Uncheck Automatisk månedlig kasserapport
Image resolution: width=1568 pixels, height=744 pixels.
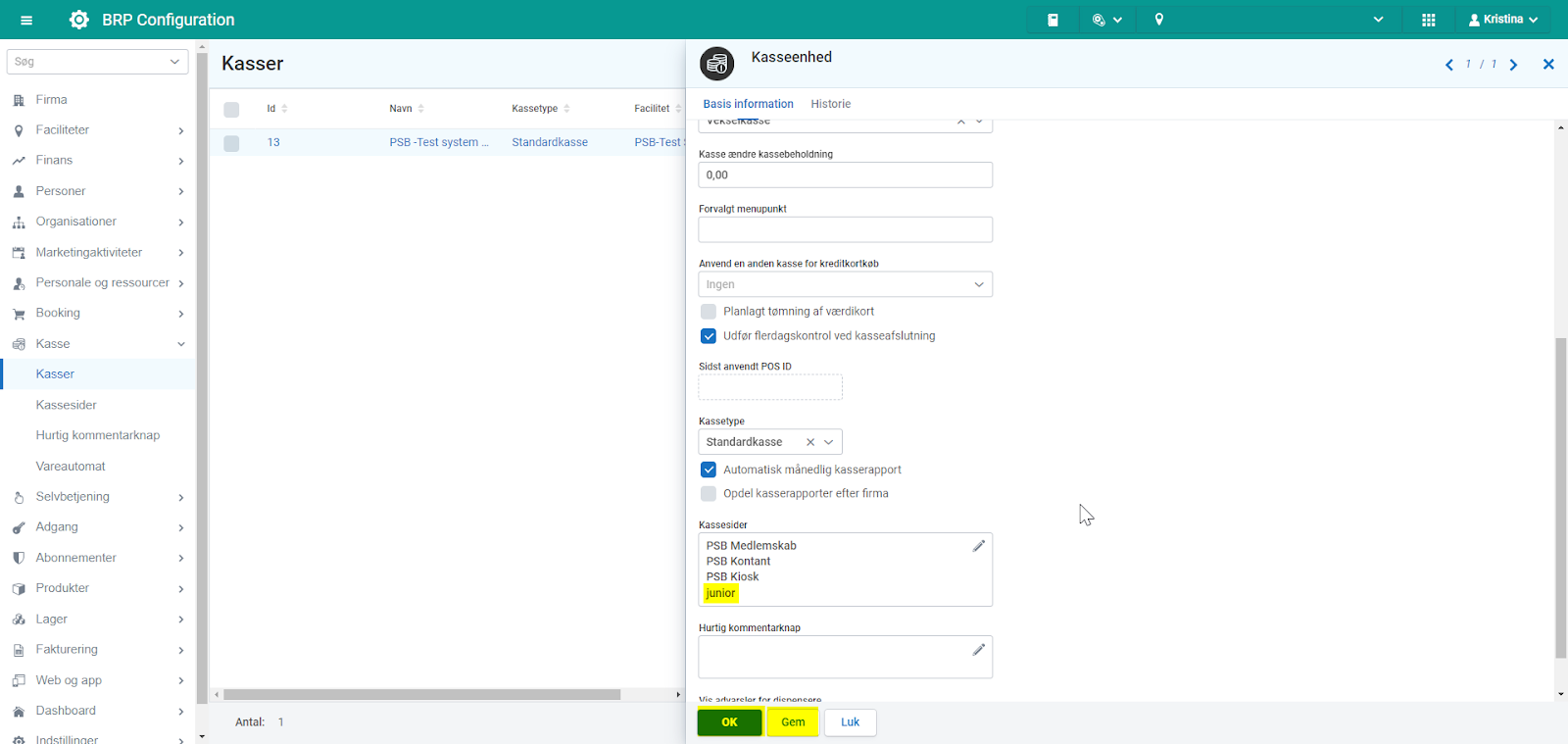(709, 470)
